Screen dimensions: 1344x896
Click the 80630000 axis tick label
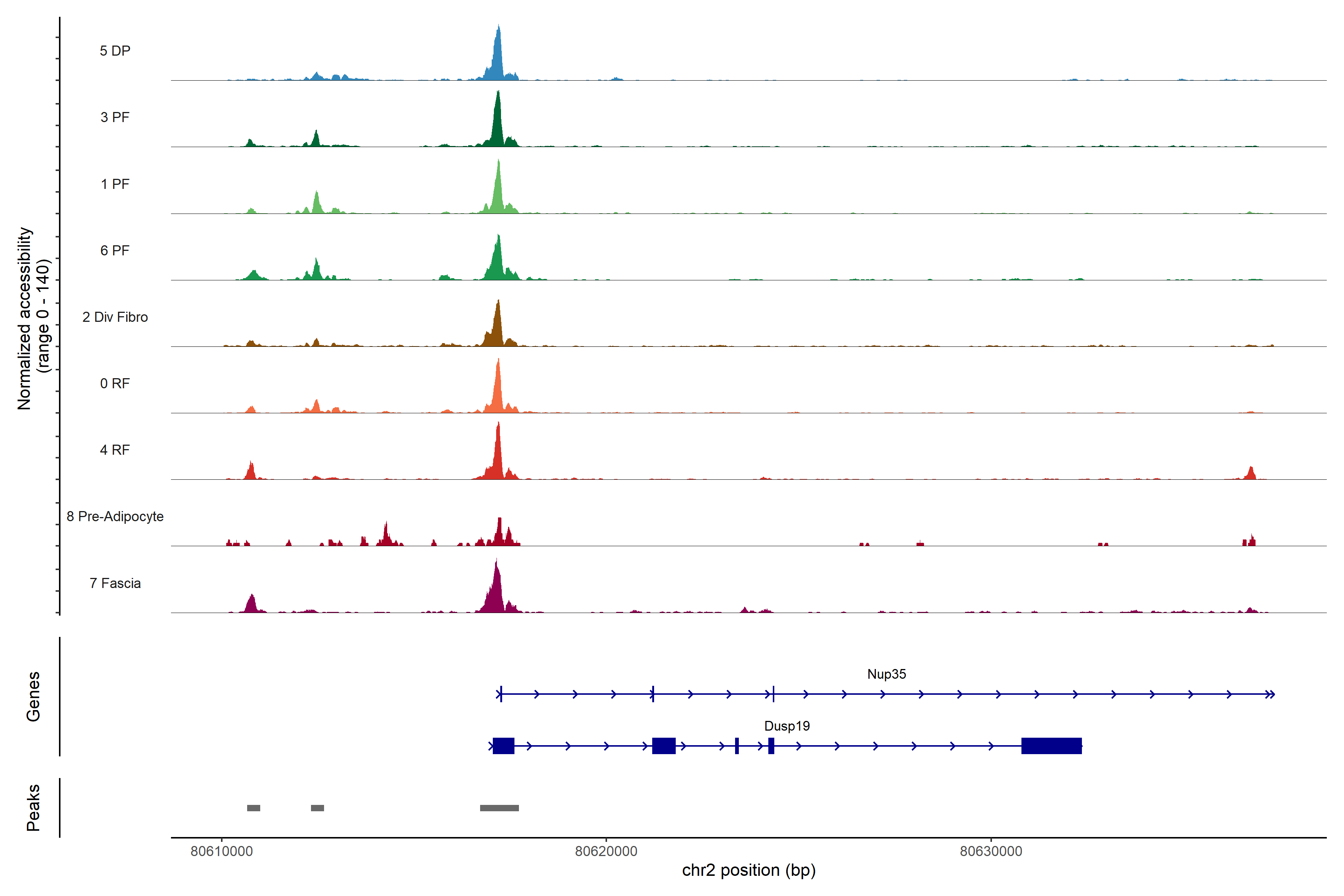click(x=990, y=852)
